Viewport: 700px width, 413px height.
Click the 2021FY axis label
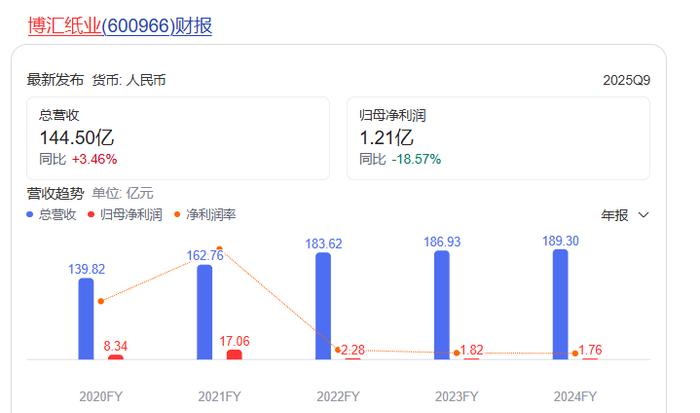[219, 396]
